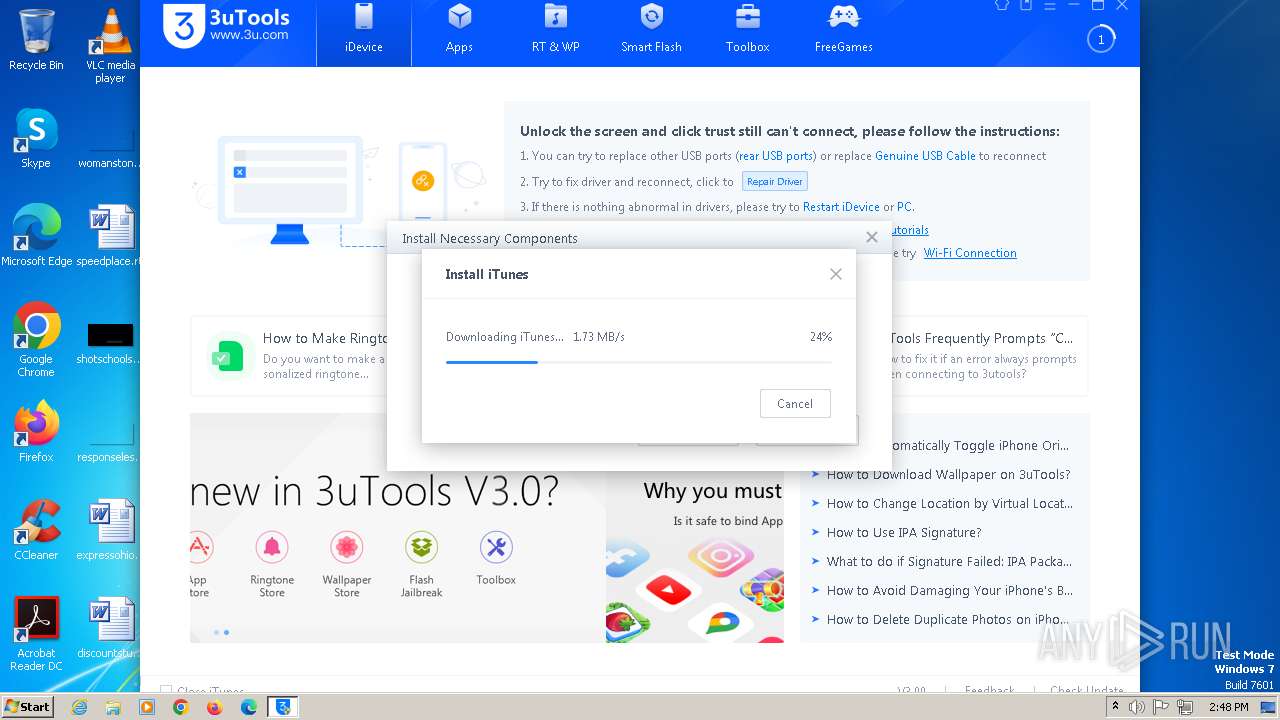
Task: Click the volume icon in system tray
Action: [1137, 707]
